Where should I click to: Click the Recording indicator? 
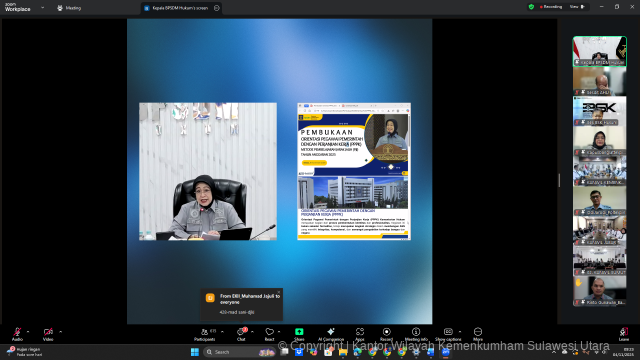pyautogui.click(x=551, y=7)
